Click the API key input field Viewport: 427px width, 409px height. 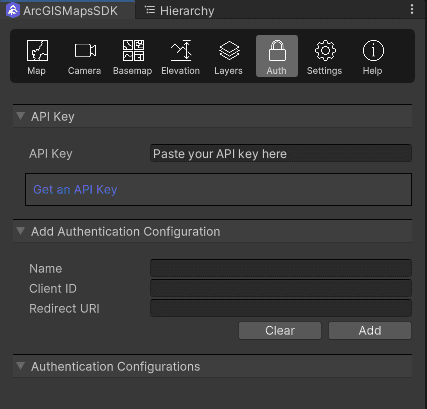click(x=281, y=153)
